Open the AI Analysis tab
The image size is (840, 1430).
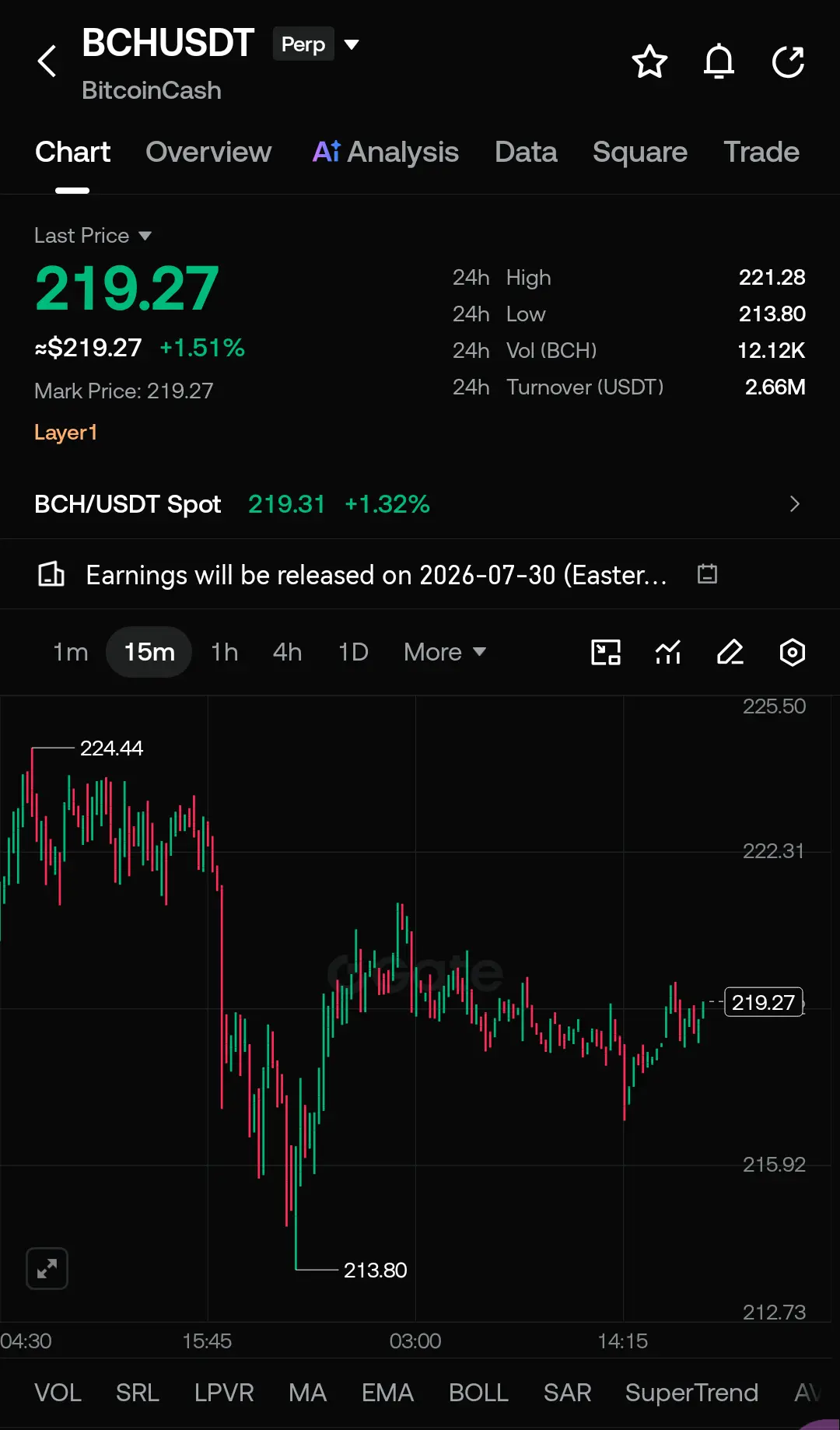[385, 152]
